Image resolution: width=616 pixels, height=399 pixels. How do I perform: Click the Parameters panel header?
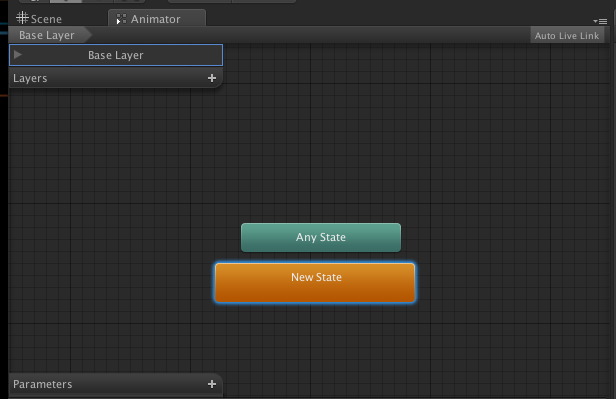pos(116,384)
